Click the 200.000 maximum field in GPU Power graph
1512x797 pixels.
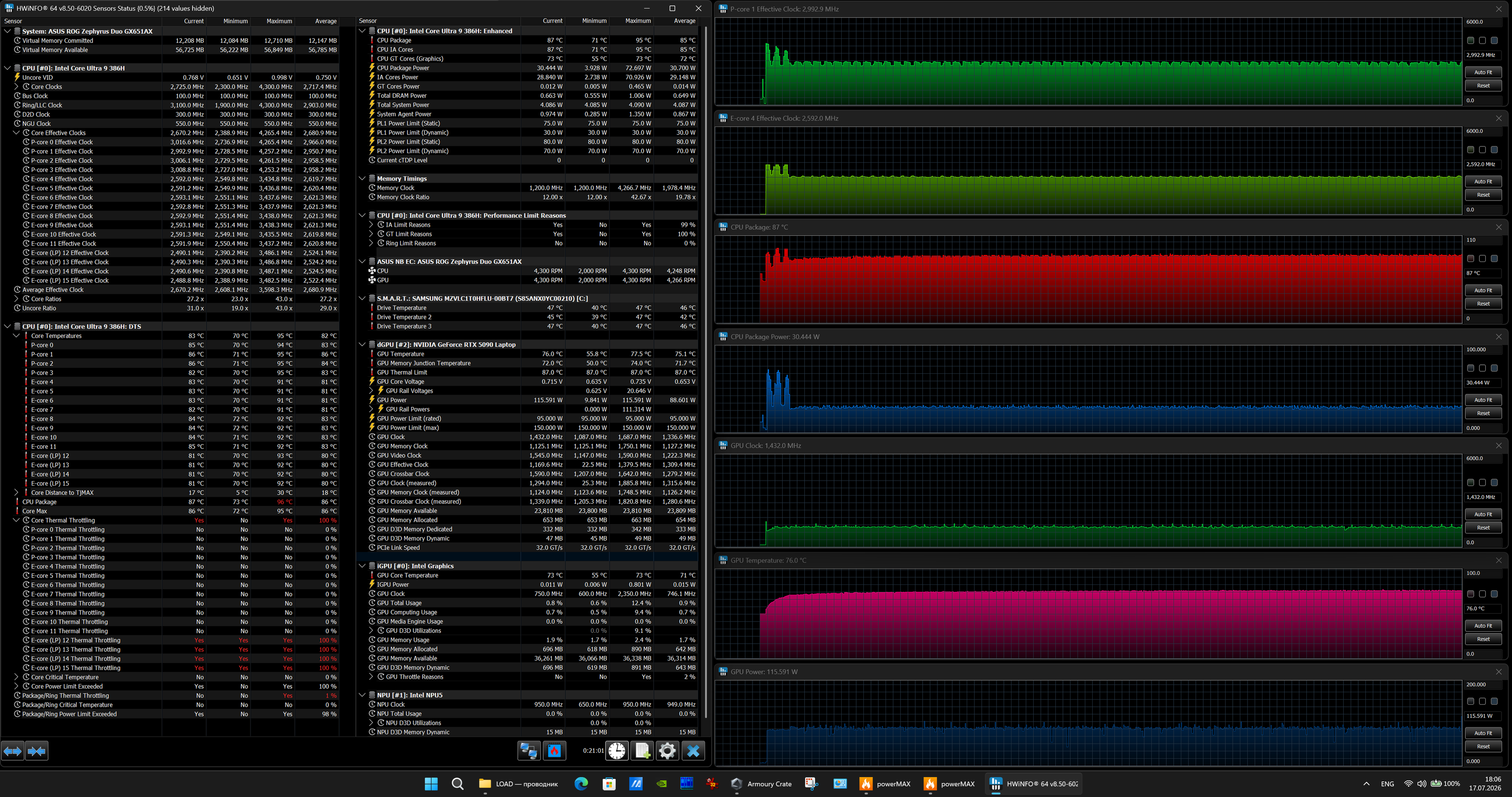pyautogui.click(x=1483, y=684)
